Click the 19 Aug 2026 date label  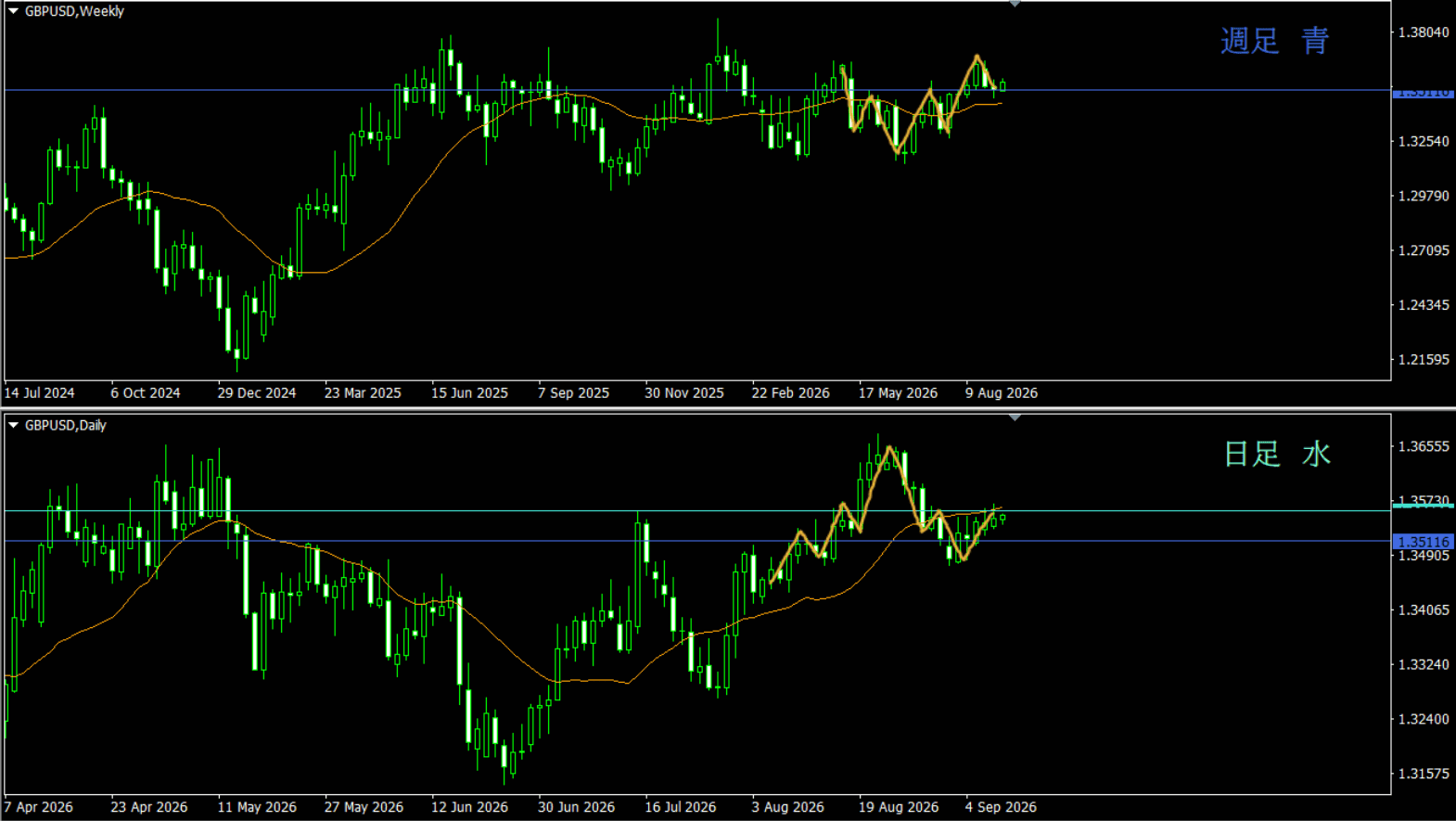pos(898,807)
